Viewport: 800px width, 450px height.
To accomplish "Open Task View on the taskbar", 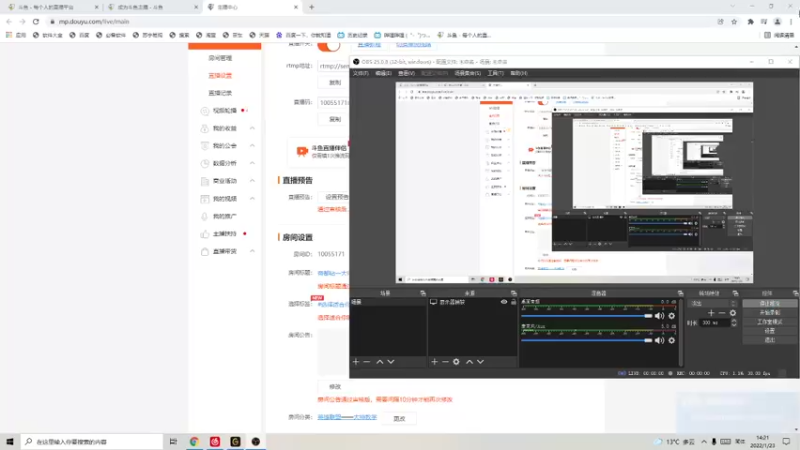I will [x=173, y=441].
